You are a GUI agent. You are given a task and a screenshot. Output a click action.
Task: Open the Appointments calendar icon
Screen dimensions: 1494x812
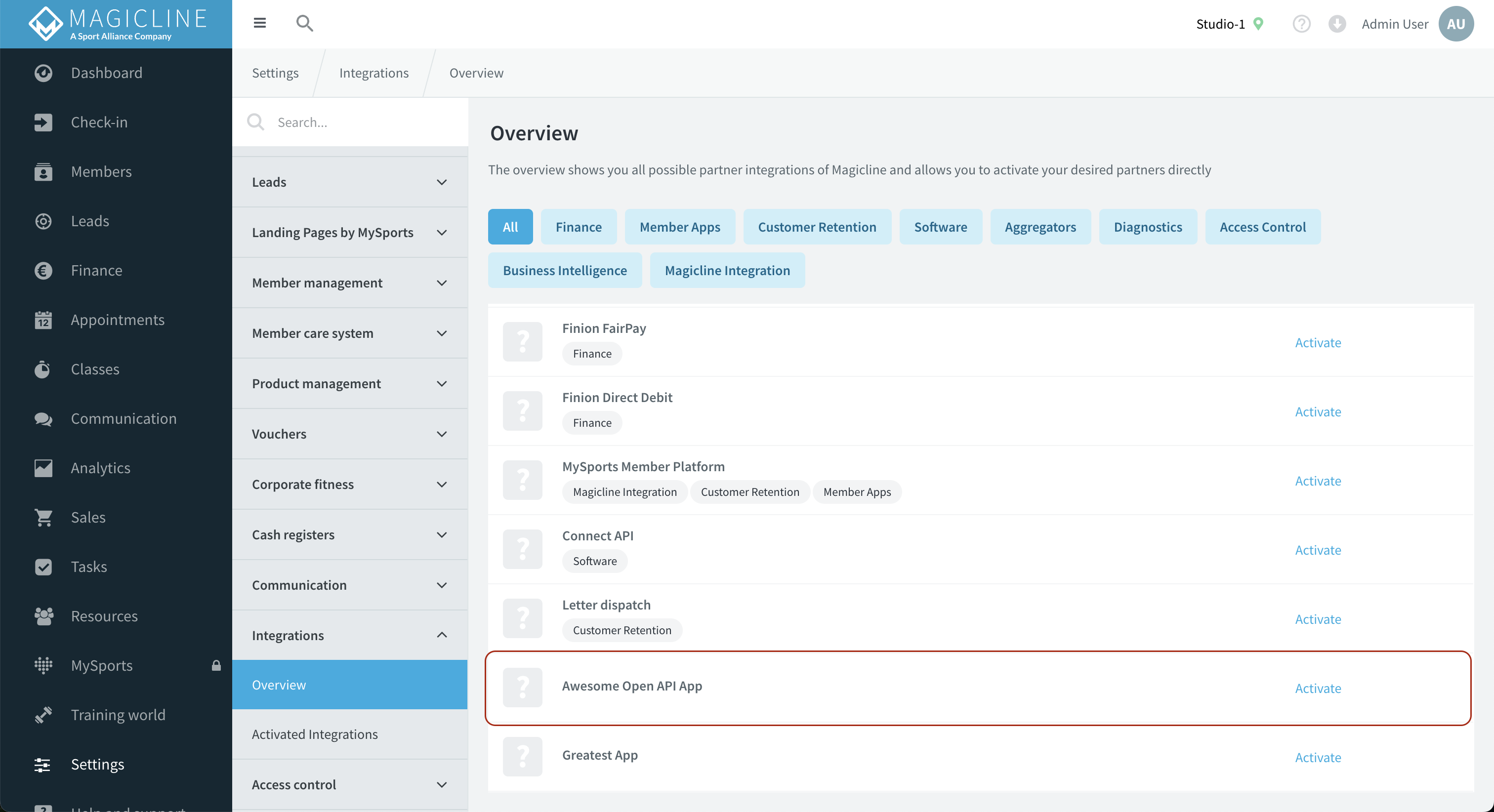[43, 320]
